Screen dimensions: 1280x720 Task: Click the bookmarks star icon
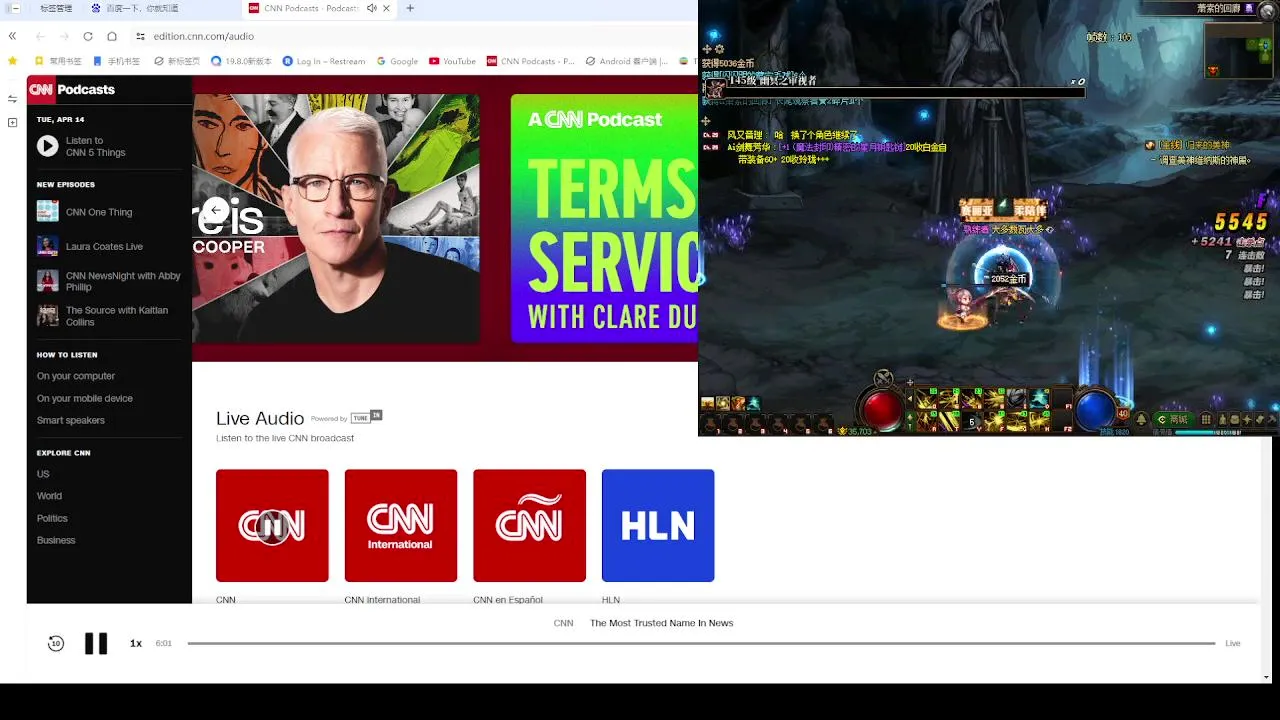point(12,61)
